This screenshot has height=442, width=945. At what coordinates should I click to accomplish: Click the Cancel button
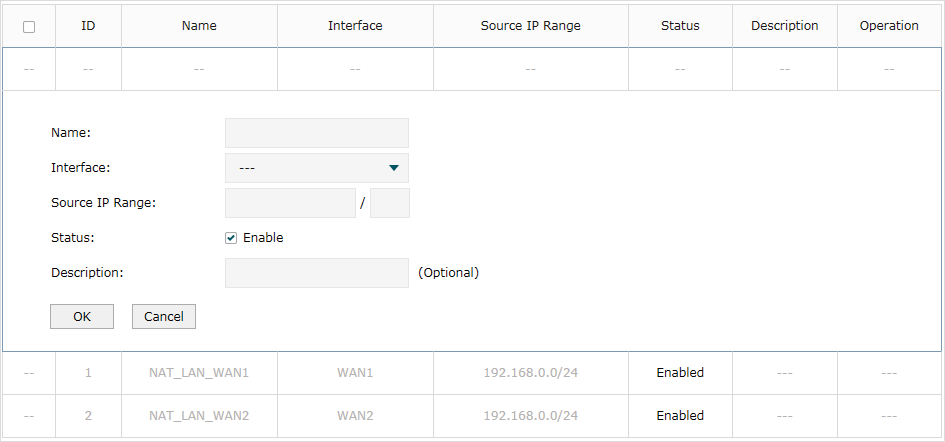click(x=164, y=317)
